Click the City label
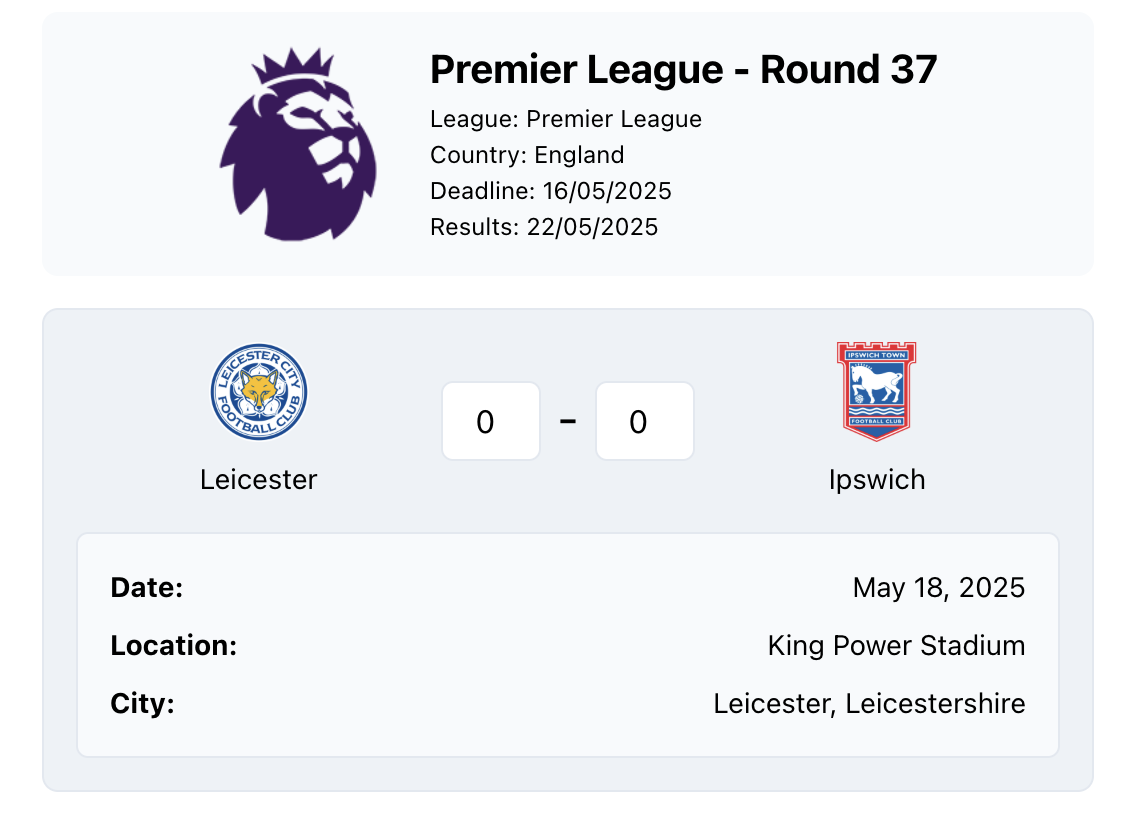Image resolution: width=1134 pixels, height=814 pixels. click(142, 703)
